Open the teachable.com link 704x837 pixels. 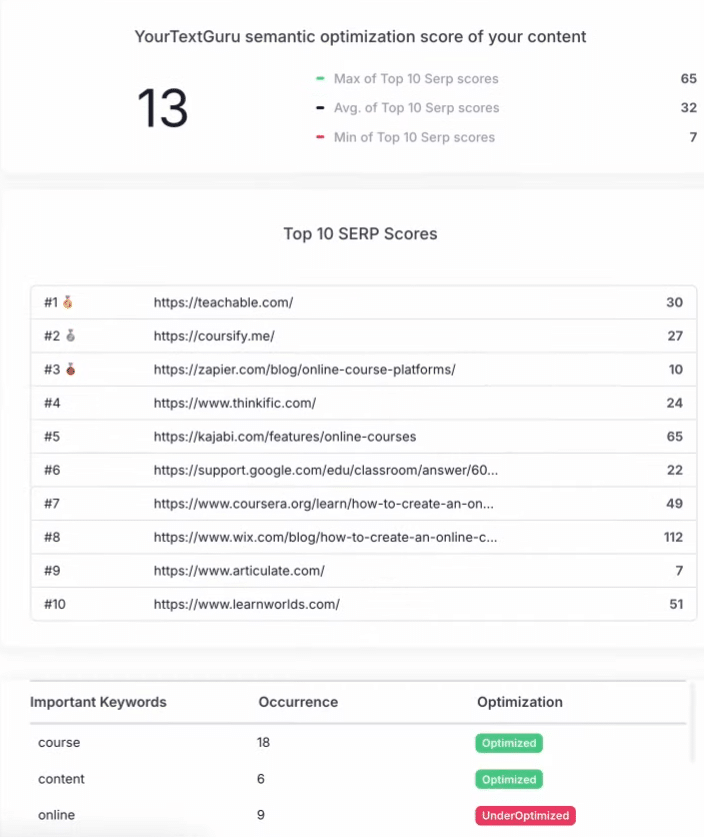point(223,302)
